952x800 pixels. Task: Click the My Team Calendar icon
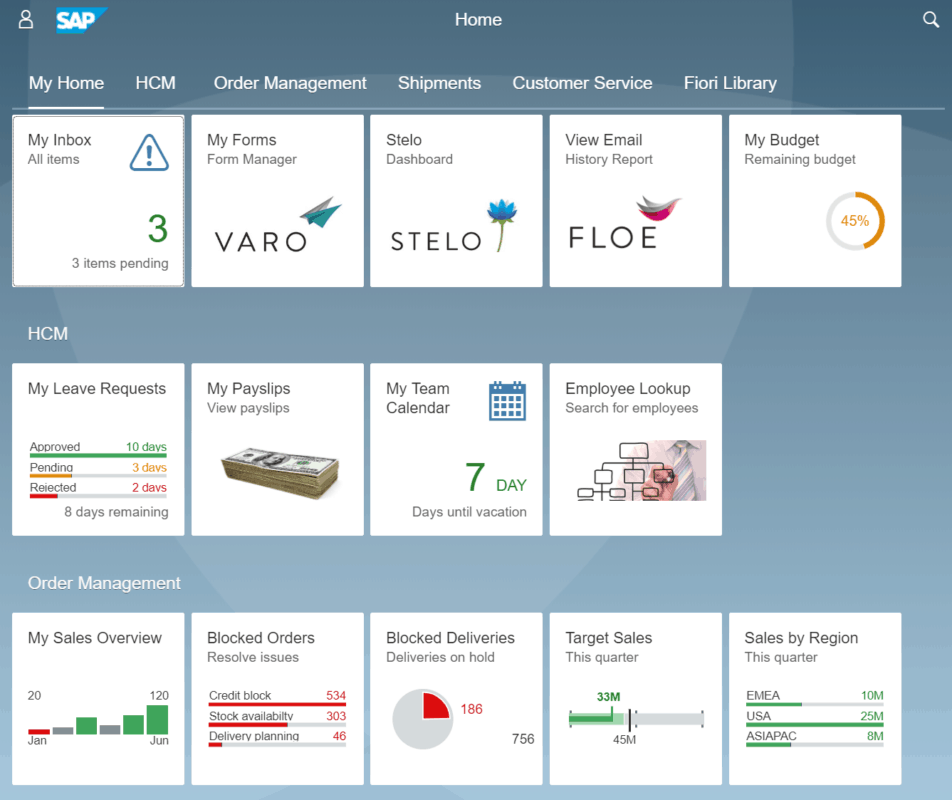click(x=508, y=401)
